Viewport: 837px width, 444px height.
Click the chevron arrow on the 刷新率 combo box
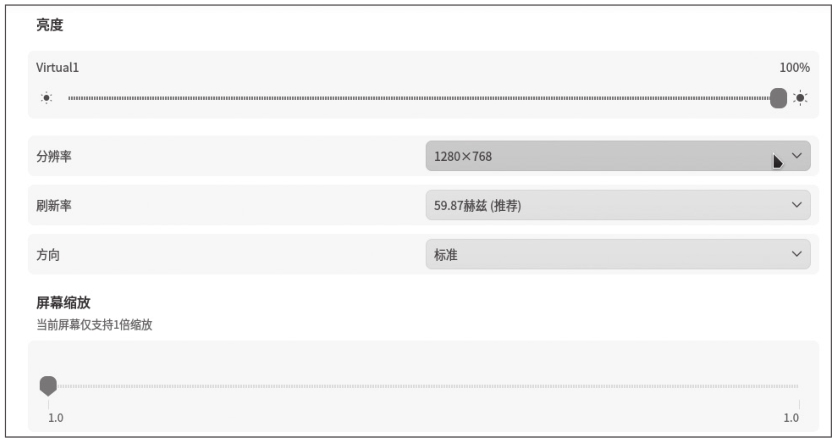(x=797, y=205)
